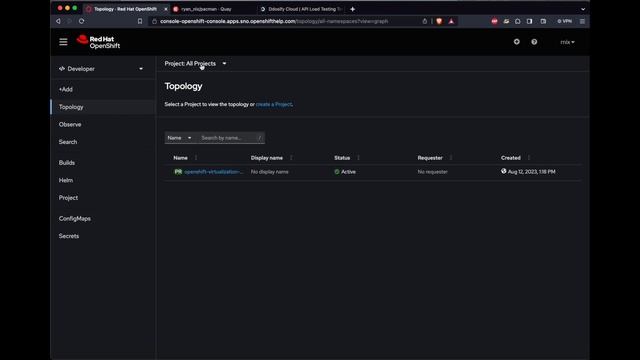Click the browser address bar URL
640x360 pixels.
pos(274,21)
